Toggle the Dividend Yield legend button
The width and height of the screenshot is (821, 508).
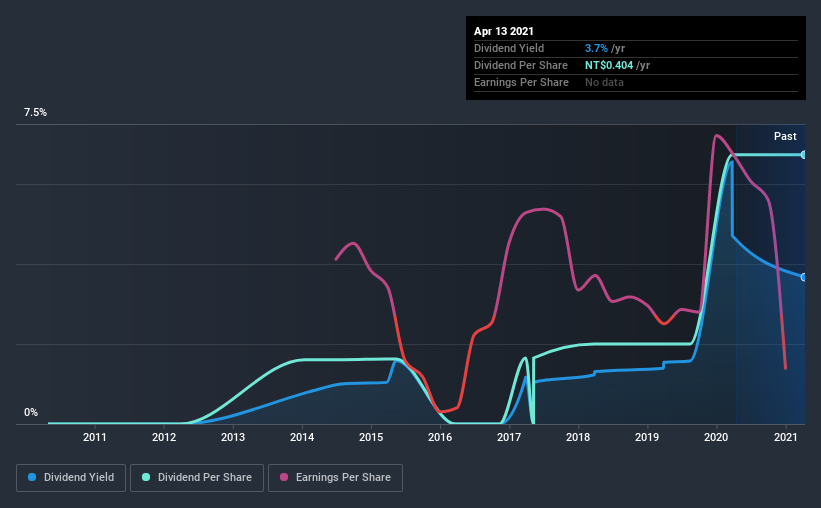click(71, 478)
